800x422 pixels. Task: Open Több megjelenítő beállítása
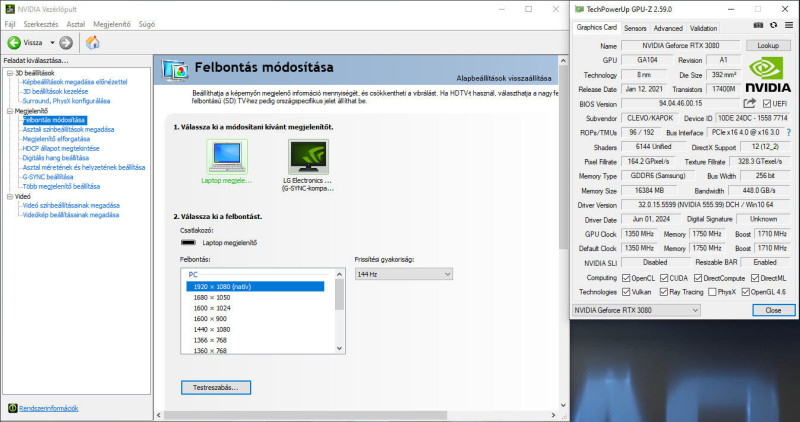(61, 187)
